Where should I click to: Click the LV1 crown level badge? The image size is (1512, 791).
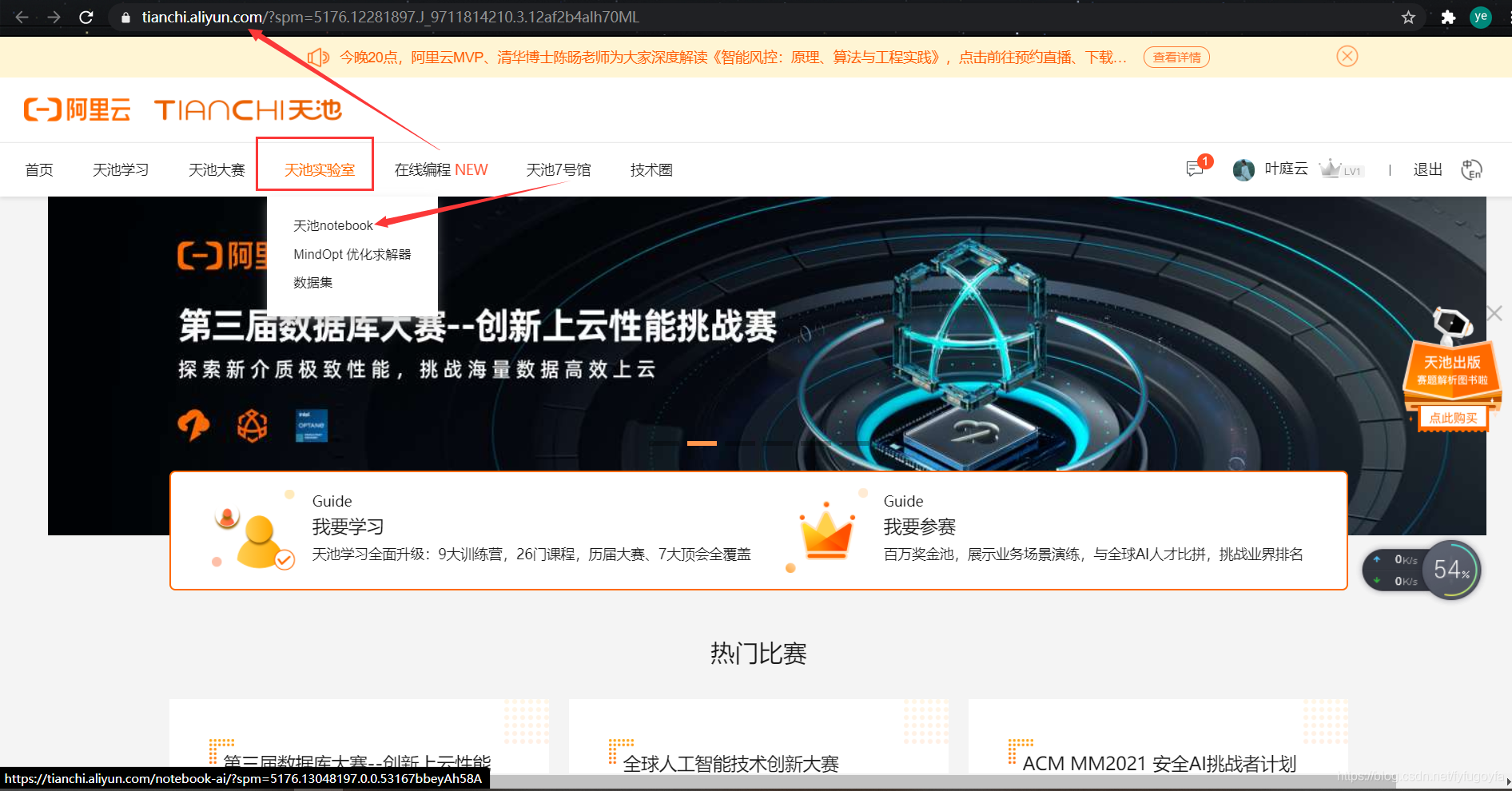coord(1340,169)
